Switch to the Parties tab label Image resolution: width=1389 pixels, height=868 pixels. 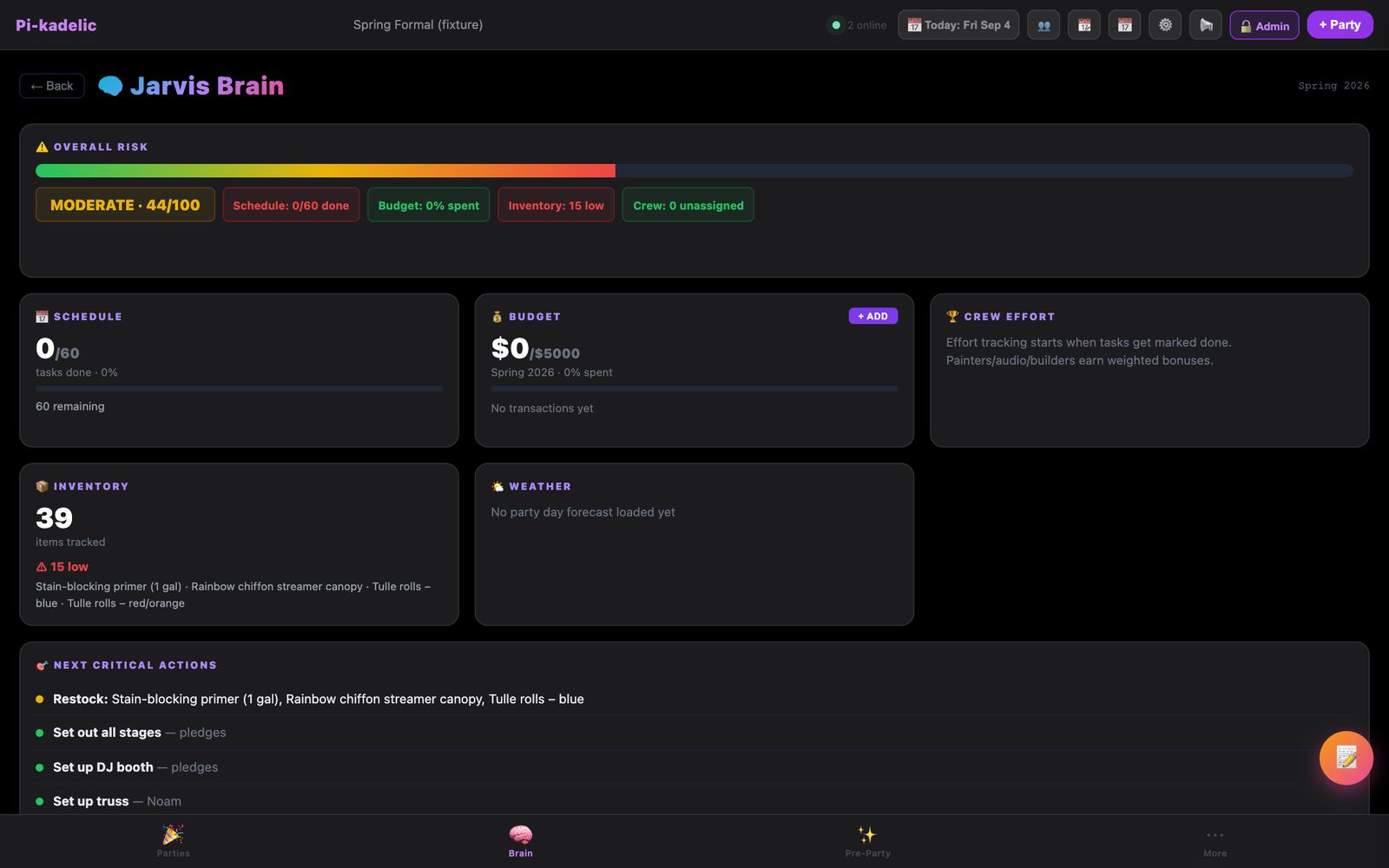pos(173,853)
